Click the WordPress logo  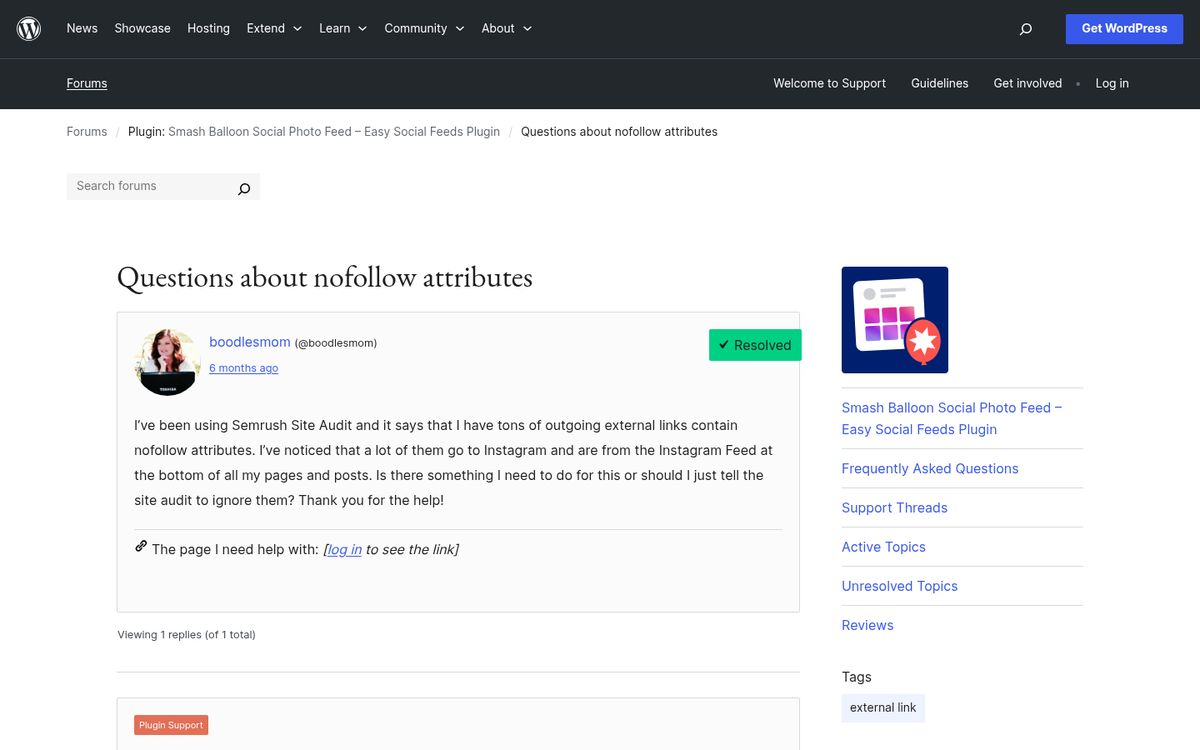(x=27, y=28)
